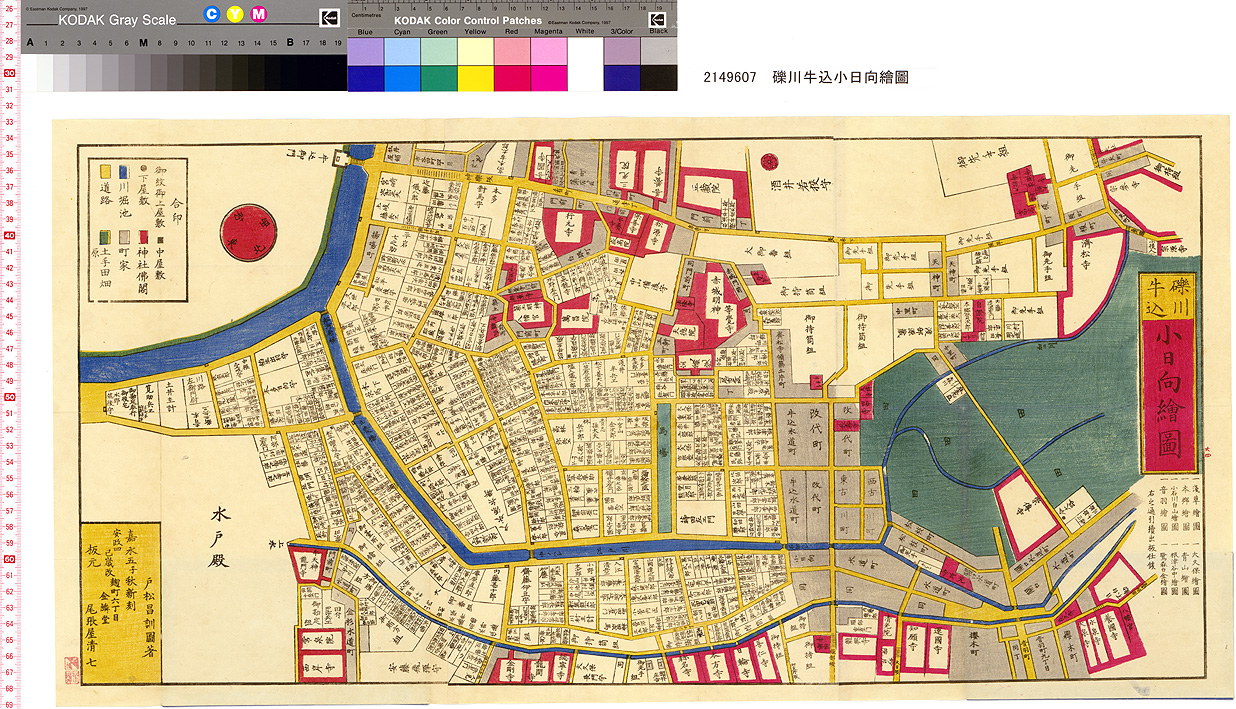This screenshot has width=1236, height=709.
Task: Select the full-strength Green color patch
Action: [438, 78]
